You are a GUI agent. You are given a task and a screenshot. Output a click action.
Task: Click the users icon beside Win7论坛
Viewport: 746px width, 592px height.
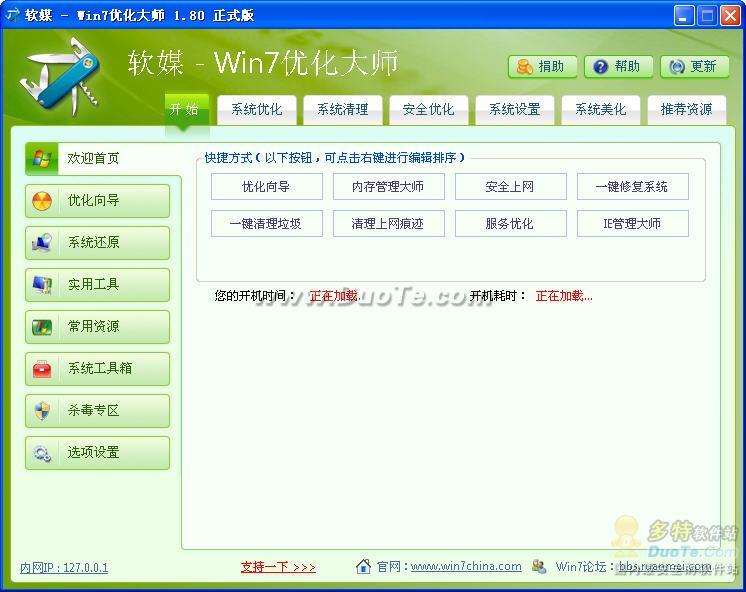(539, 566)
